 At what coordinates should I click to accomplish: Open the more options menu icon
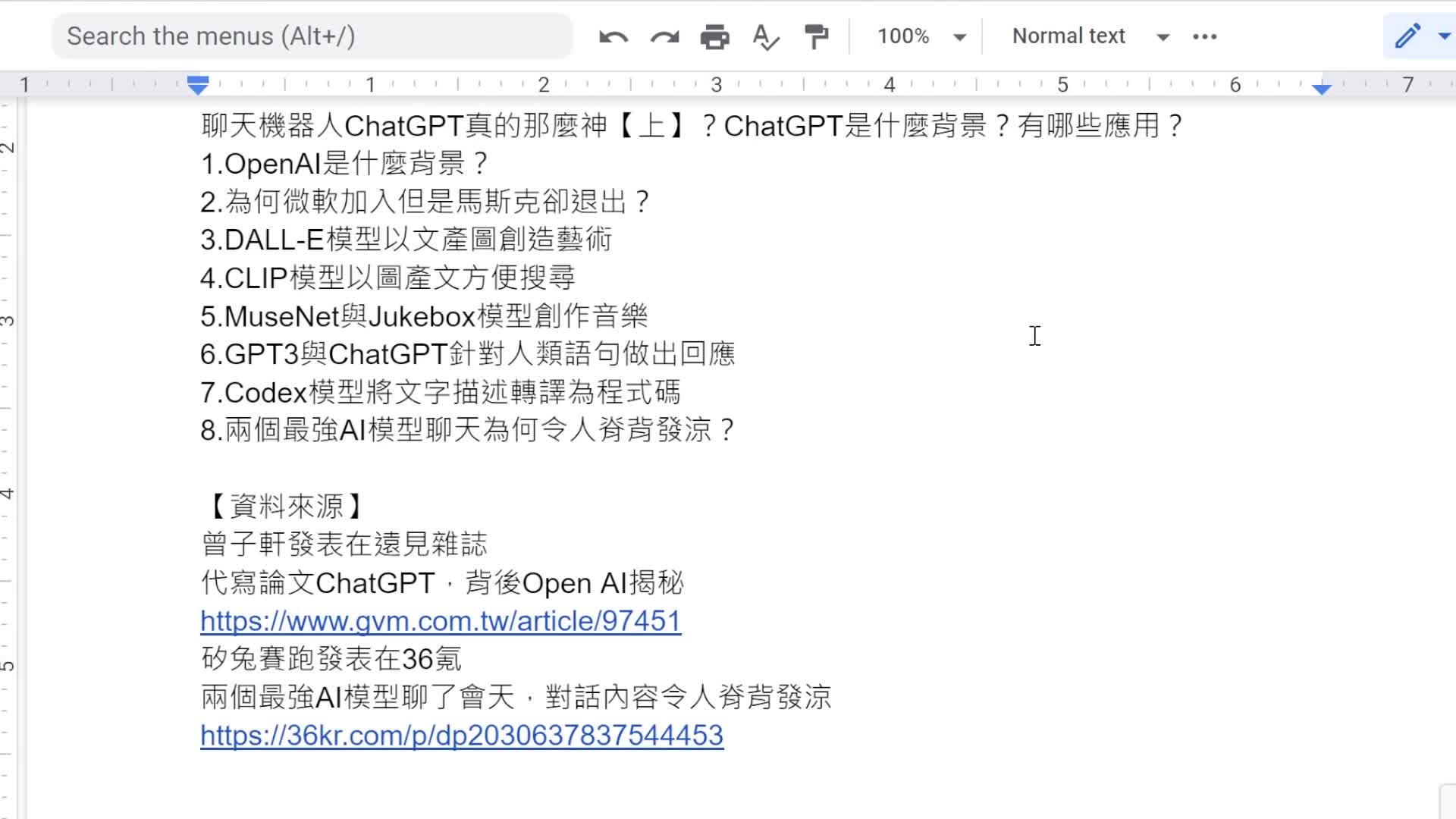point(1204,36)
